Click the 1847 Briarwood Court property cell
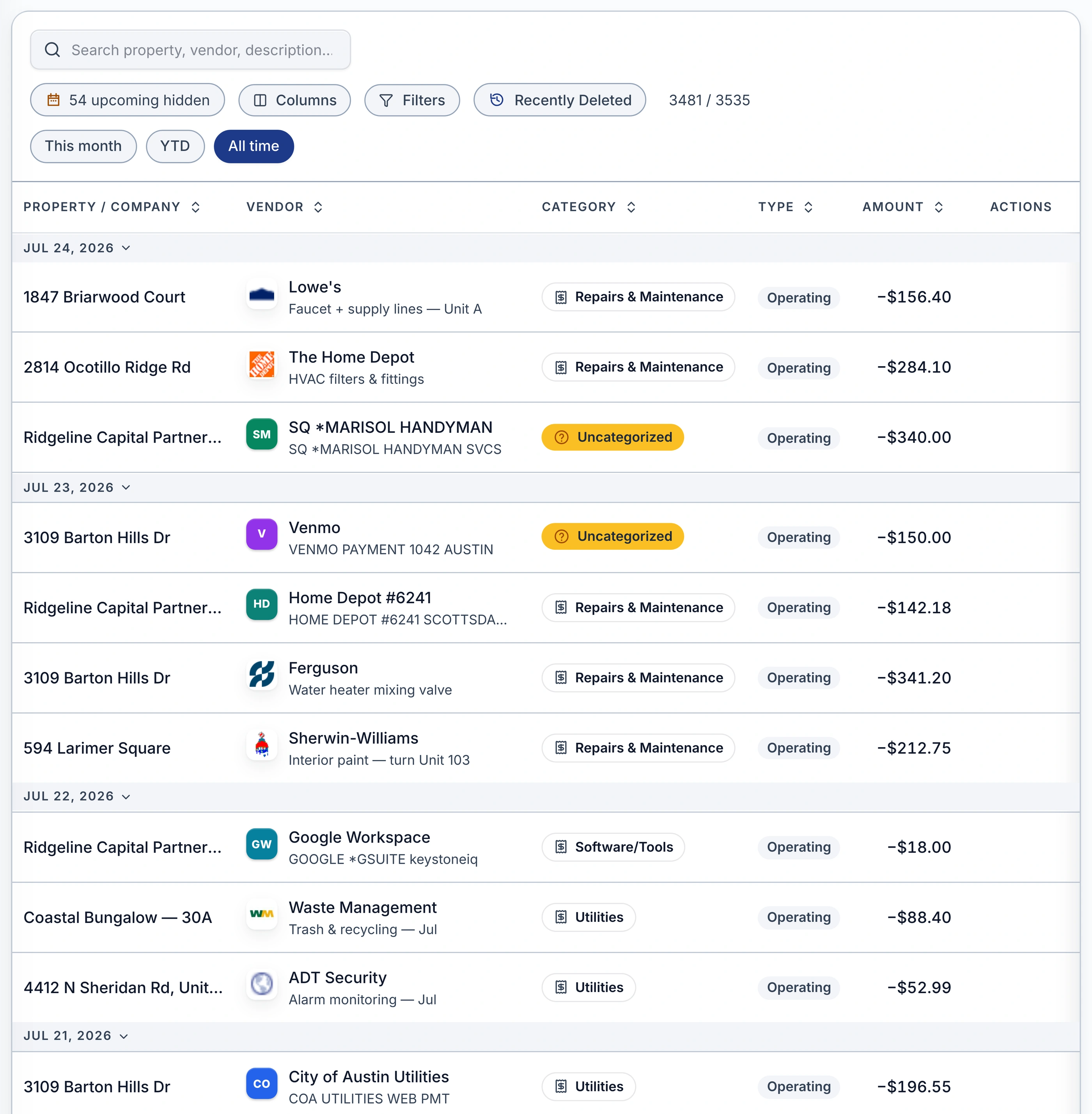Viewport: 1092px width, 1114px height. pos(105,297)
